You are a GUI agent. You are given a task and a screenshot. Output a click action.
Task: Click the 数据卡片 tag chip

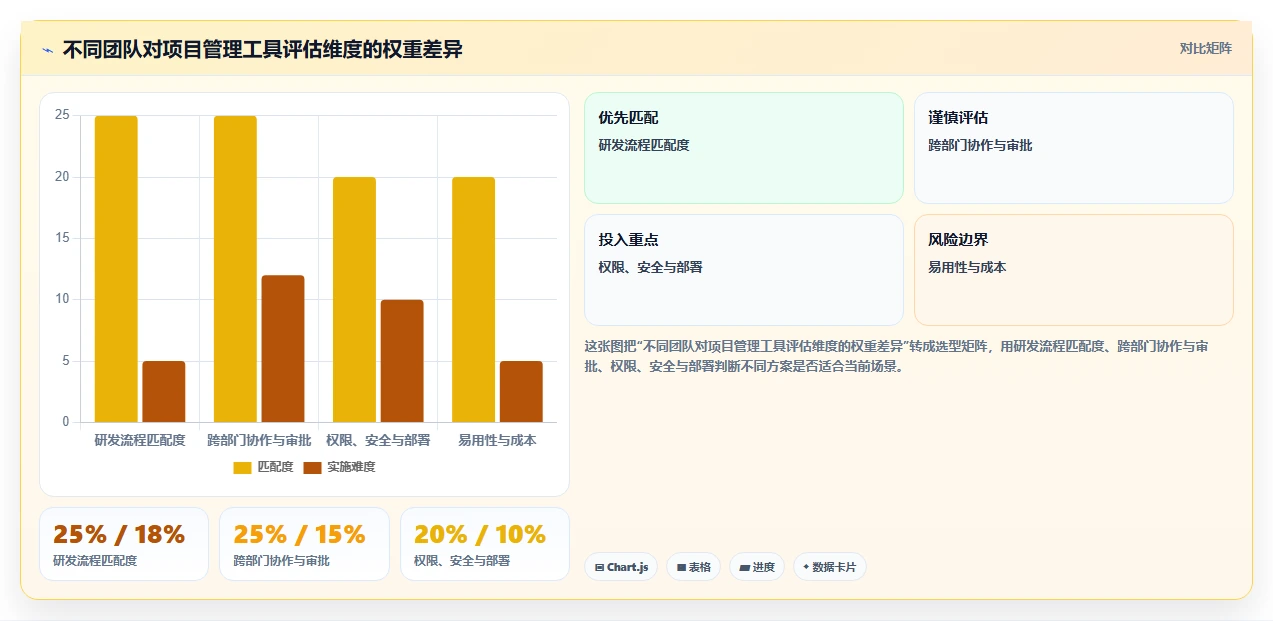coord(830,567)
